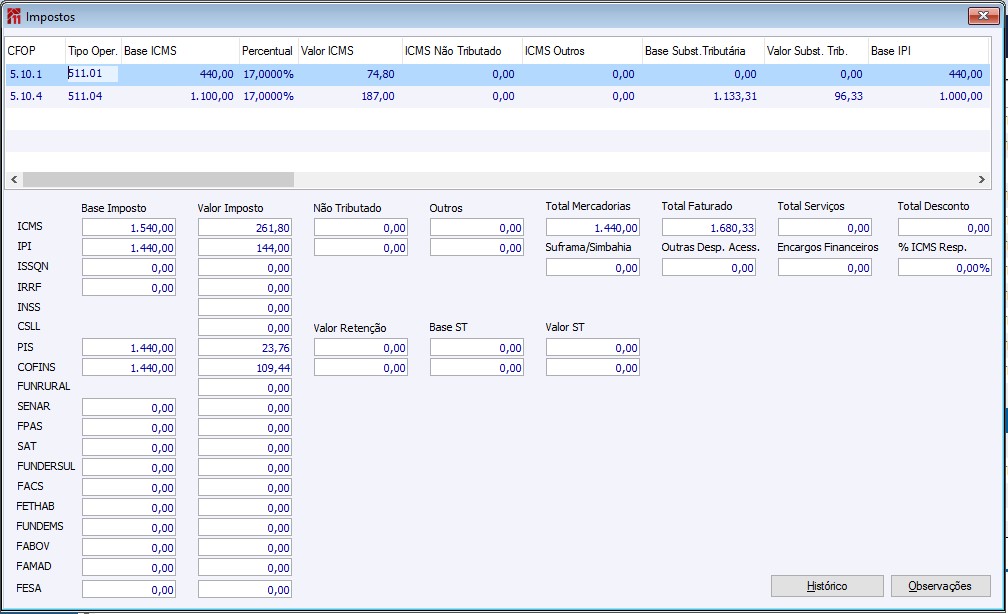Click the CSLL Valor Imposto field
Viewport: 1008px width, 614px height.
tap(245, 327)
